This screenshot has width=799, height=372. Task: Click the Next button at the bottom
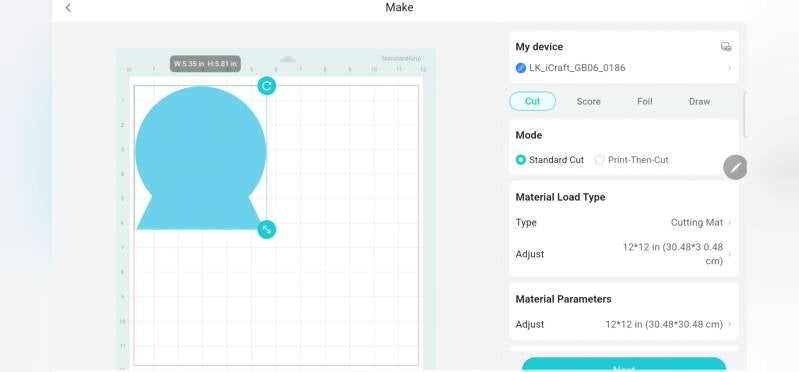tap(624, 365)
